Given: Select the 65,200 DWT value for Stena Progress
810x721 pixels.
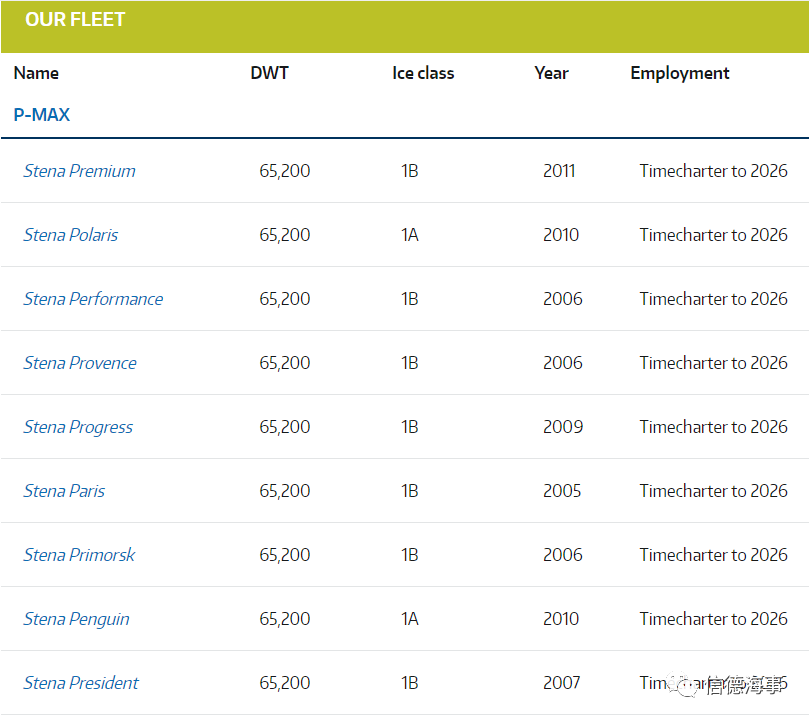Looking at the screenshot, I should (285, 427).
